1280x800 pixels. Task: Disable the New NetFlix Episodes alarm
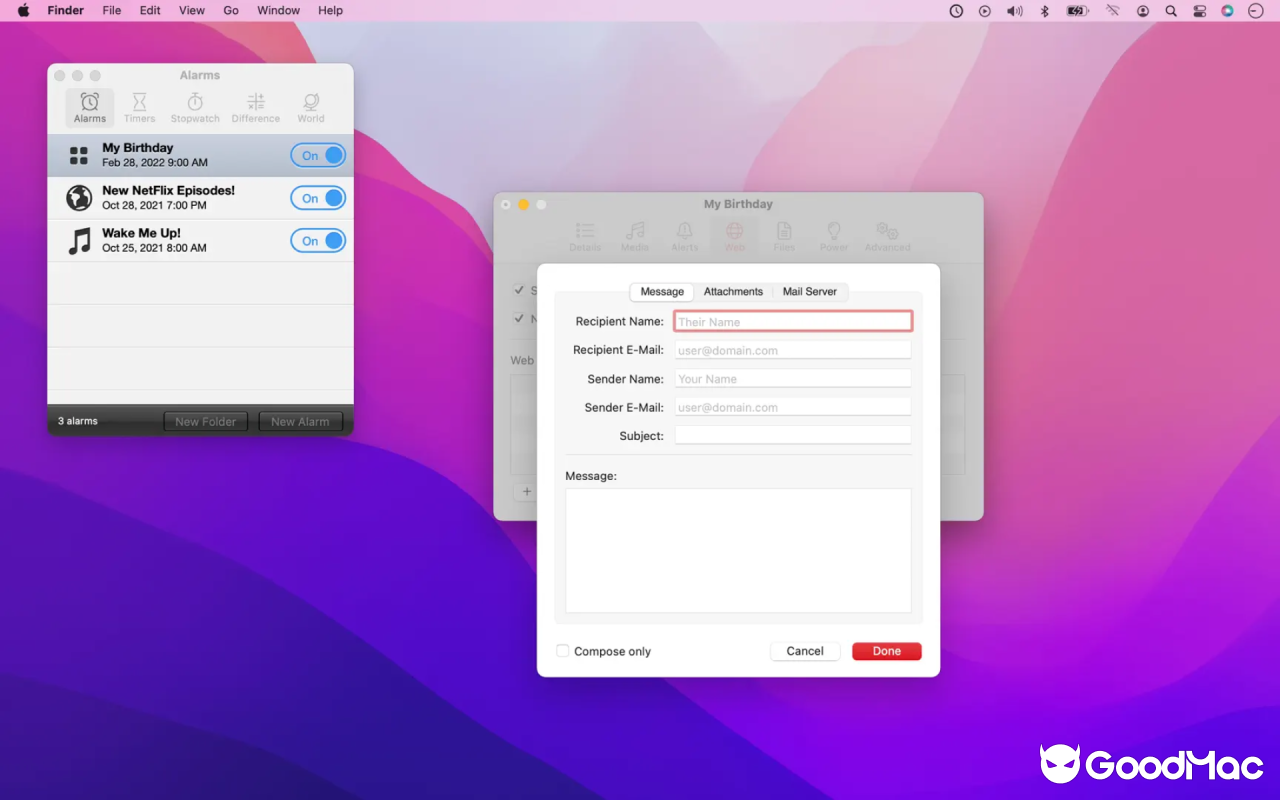click(318, 198)
